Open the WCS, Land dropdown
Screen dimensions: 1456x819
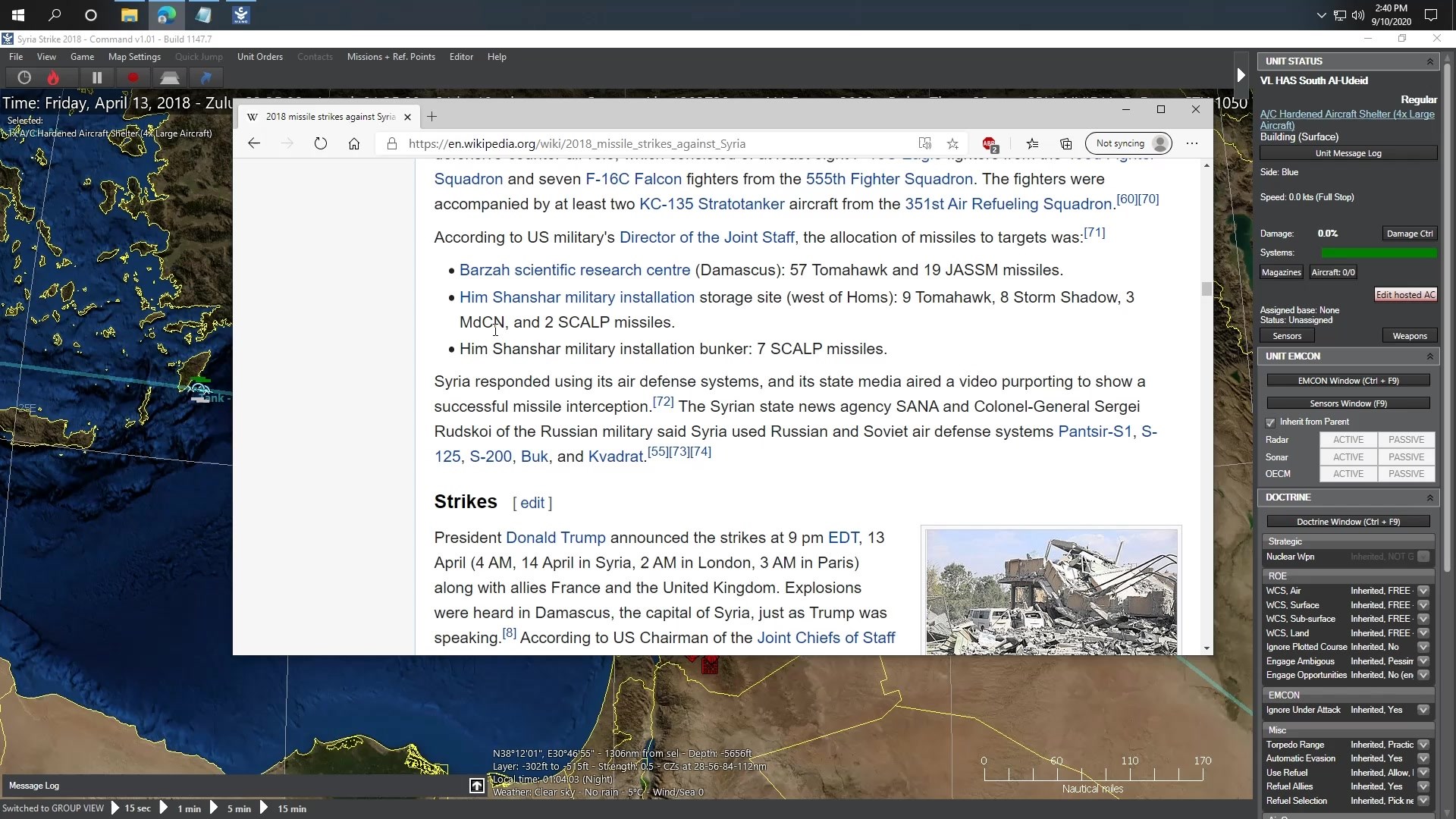coord(1423,633)
